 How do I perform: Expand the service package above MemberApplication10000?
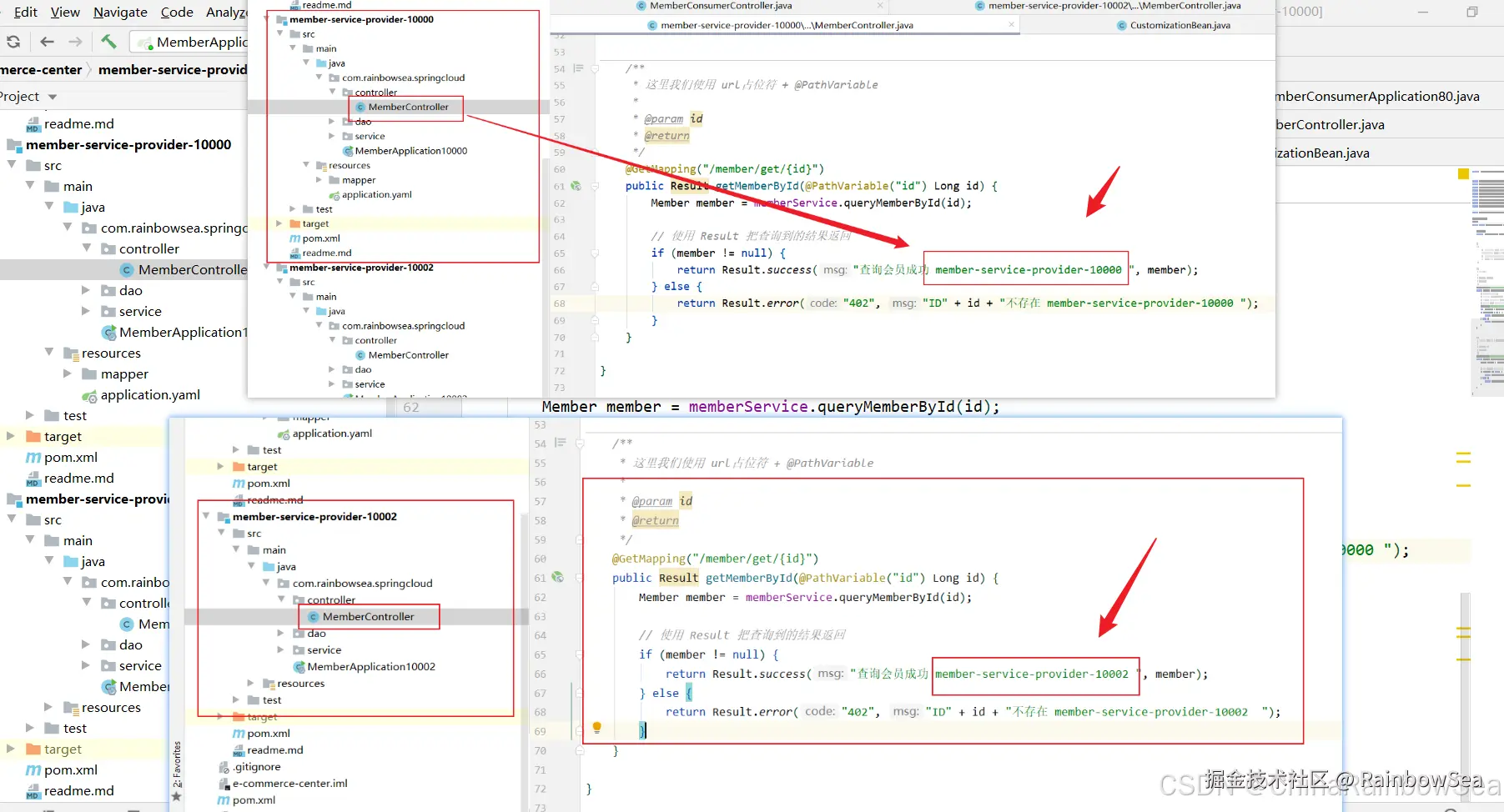point(332,136)
